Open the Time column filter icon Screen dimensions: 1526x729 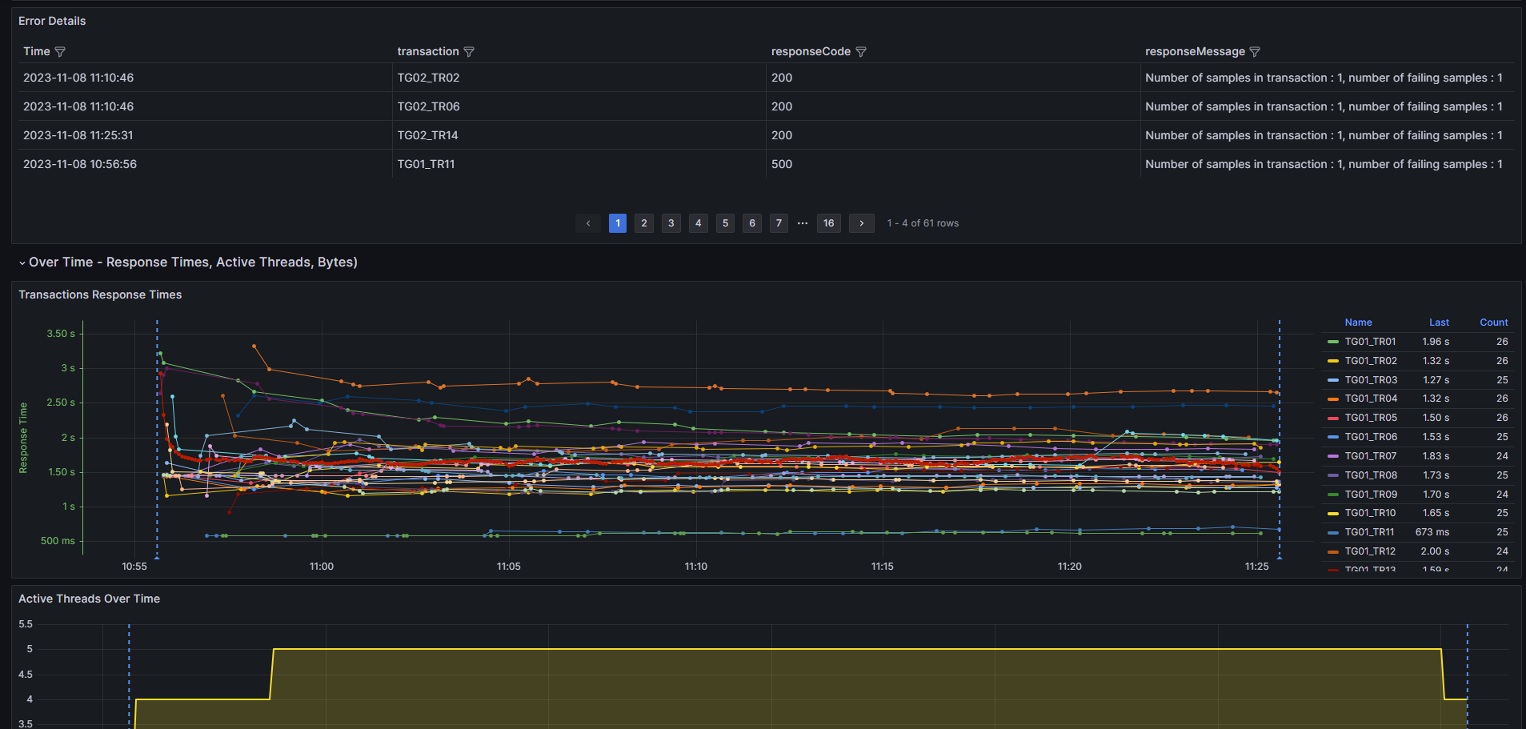[x=60, y=52]
